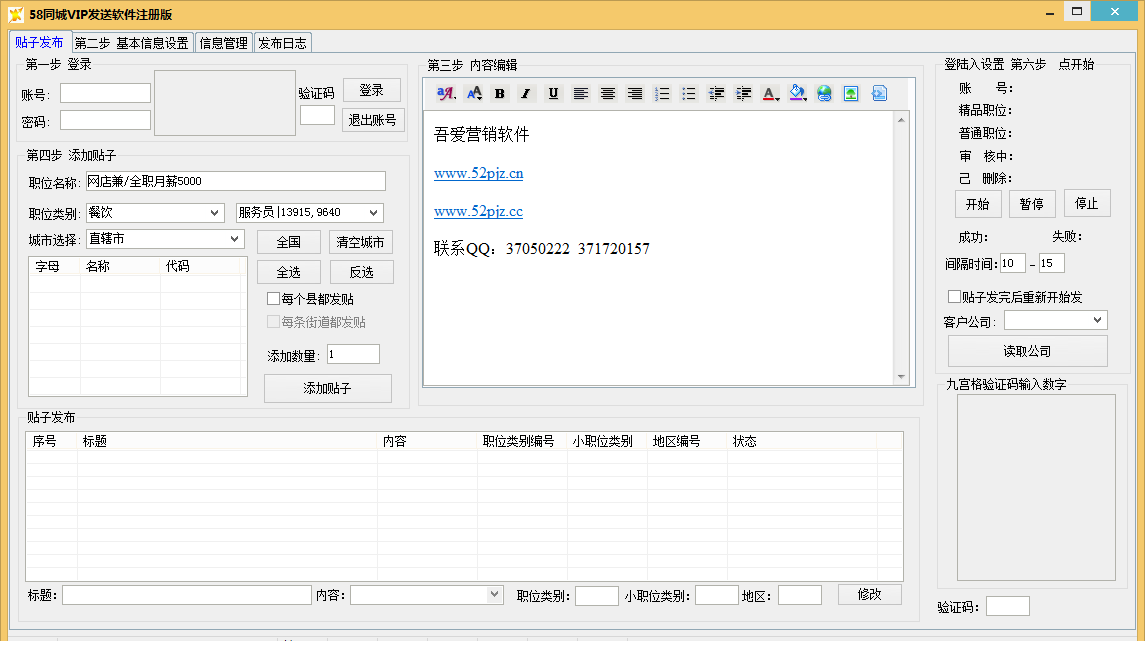Toggle bold formatting
Image resolution: width=1145 pixels, height=664 pixels.
(499, 94)
